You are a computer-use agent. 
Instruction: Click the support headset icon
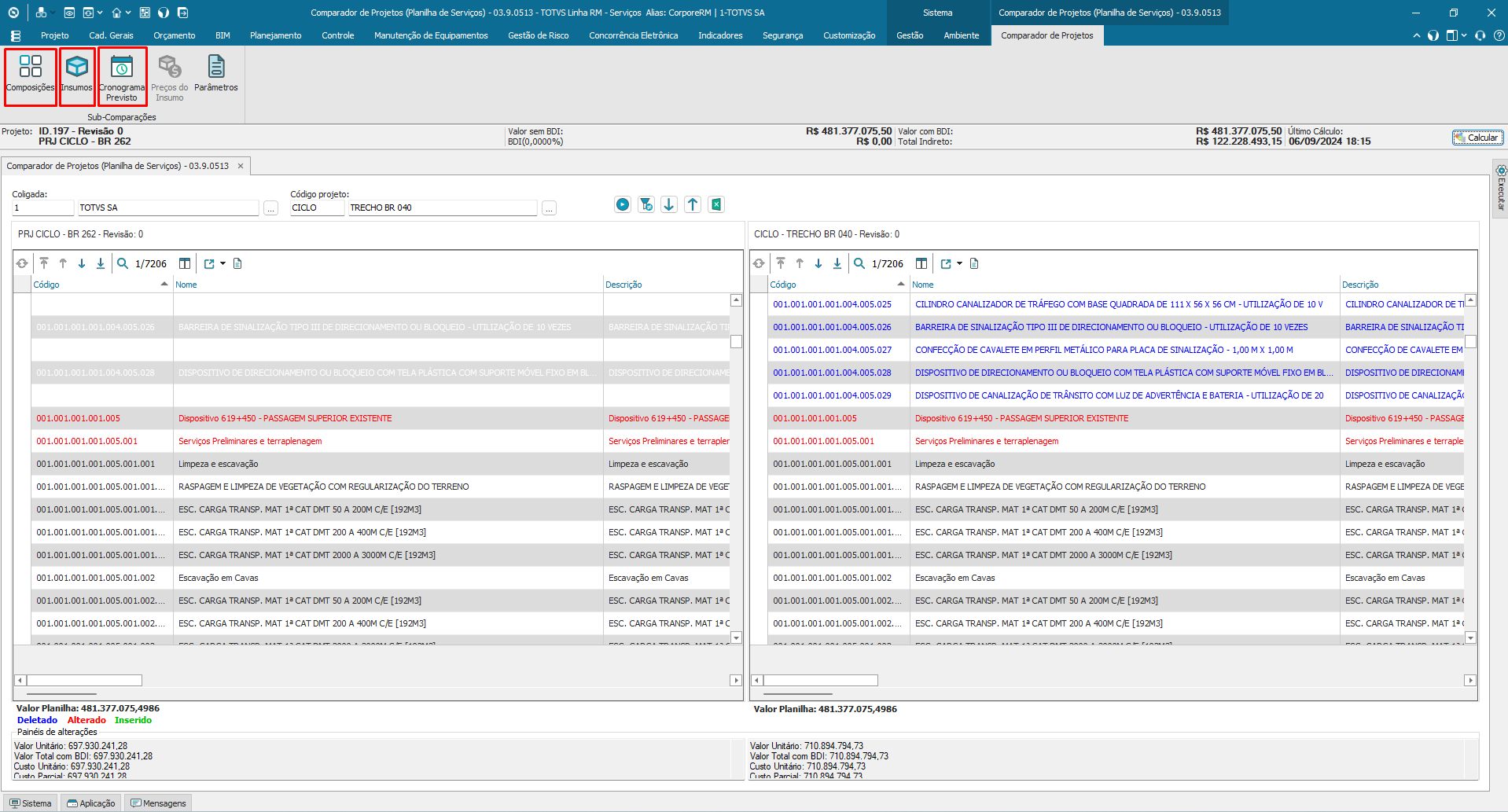point(1480,35)
